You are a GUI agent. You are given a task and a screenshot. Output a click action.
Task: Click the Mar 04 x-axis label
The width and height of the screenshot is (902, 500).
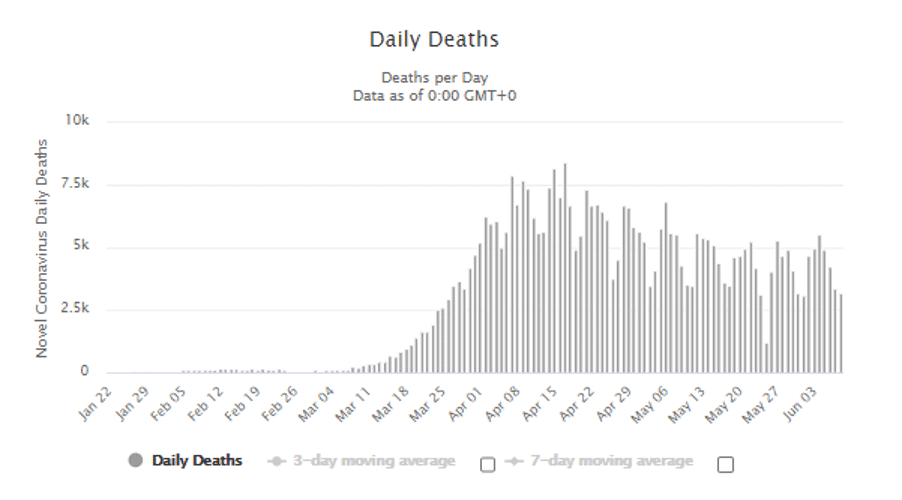point(316,404)
